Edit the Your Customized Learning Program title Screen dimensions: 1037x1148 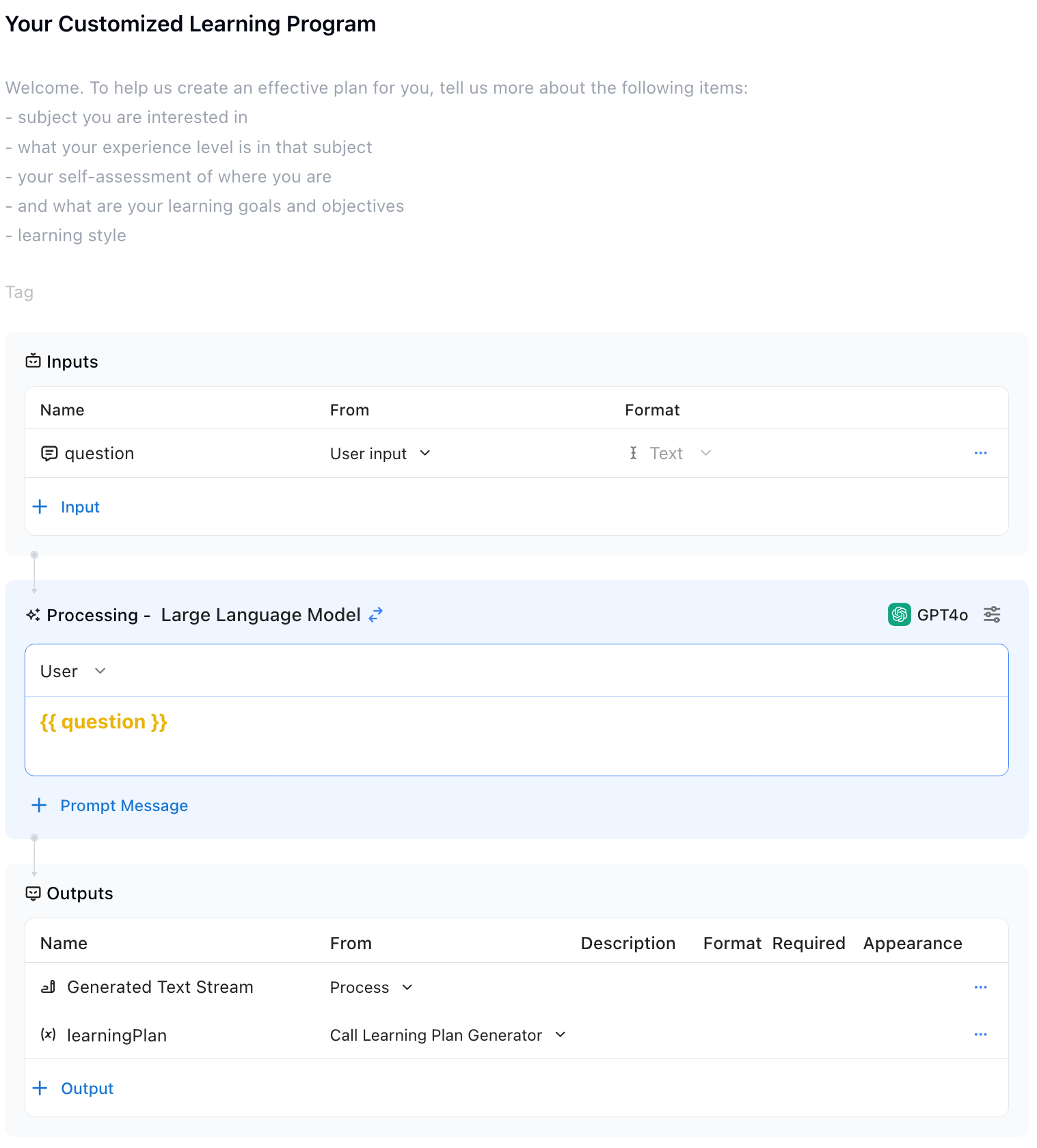[x=191, y=24]
